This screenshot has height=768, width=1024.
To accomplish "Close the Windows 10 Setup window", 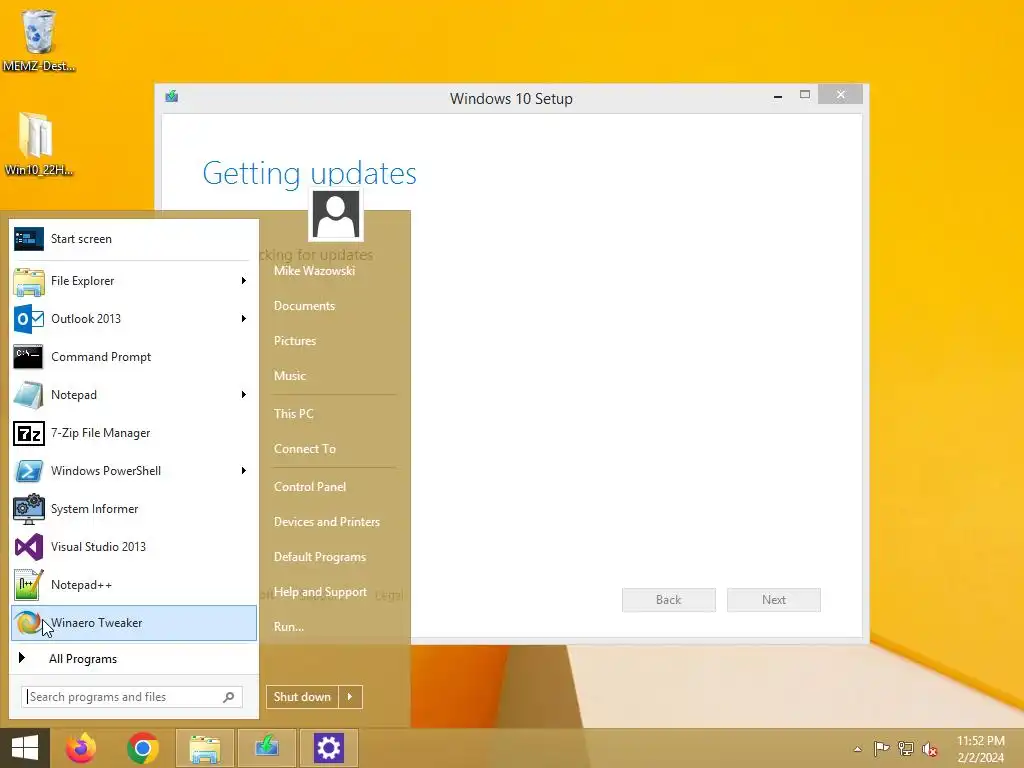I will [840, 95].
